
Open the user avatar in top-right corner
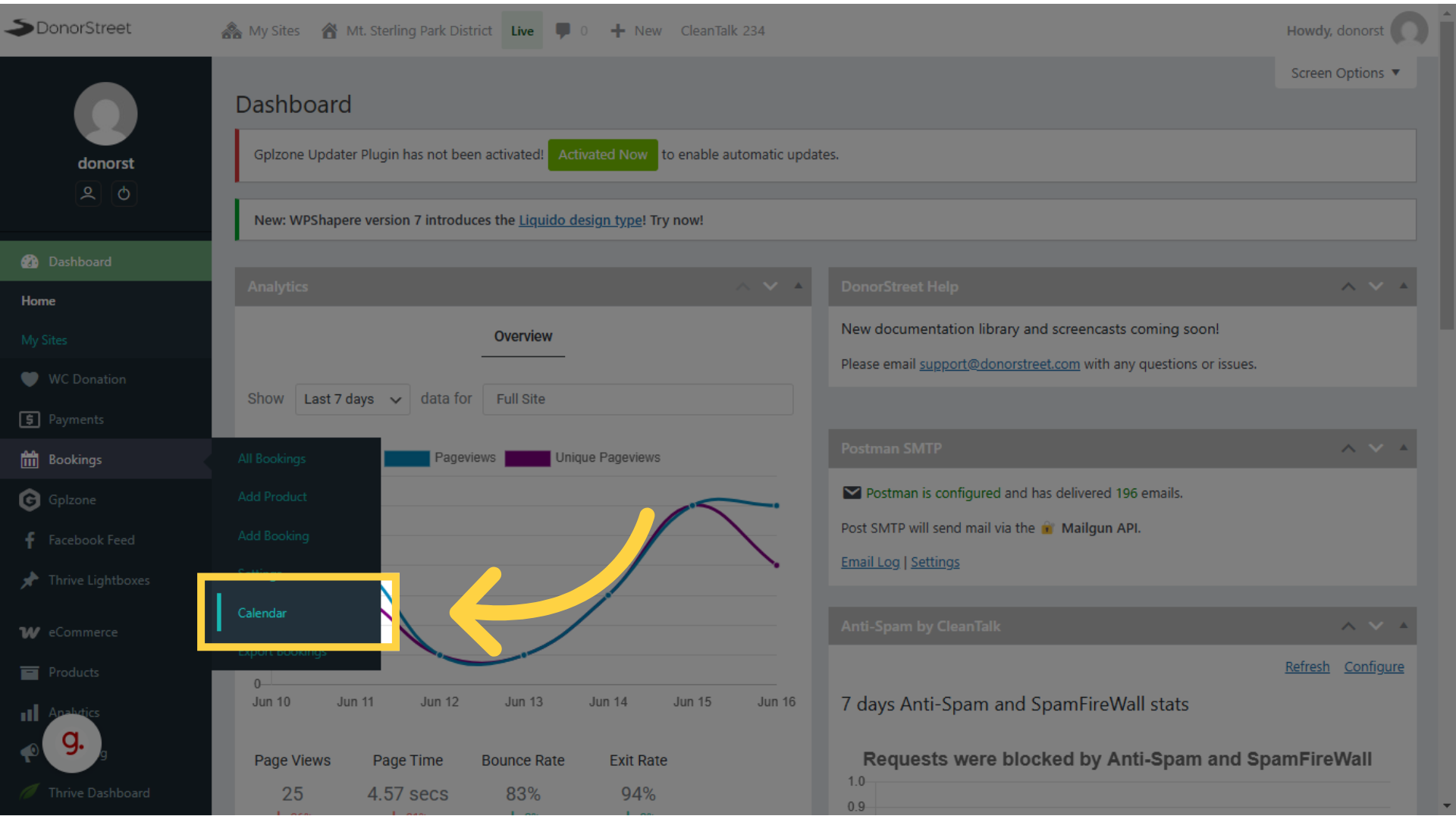coord(1409,30)
